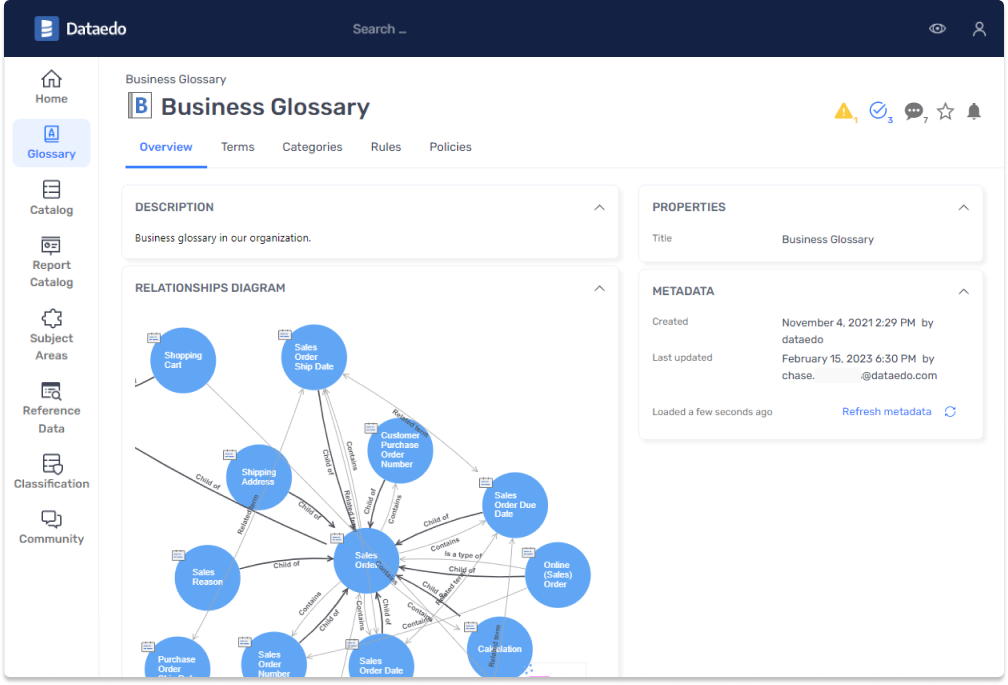Collapse the Relationships Diagram section

pos(599,287)
